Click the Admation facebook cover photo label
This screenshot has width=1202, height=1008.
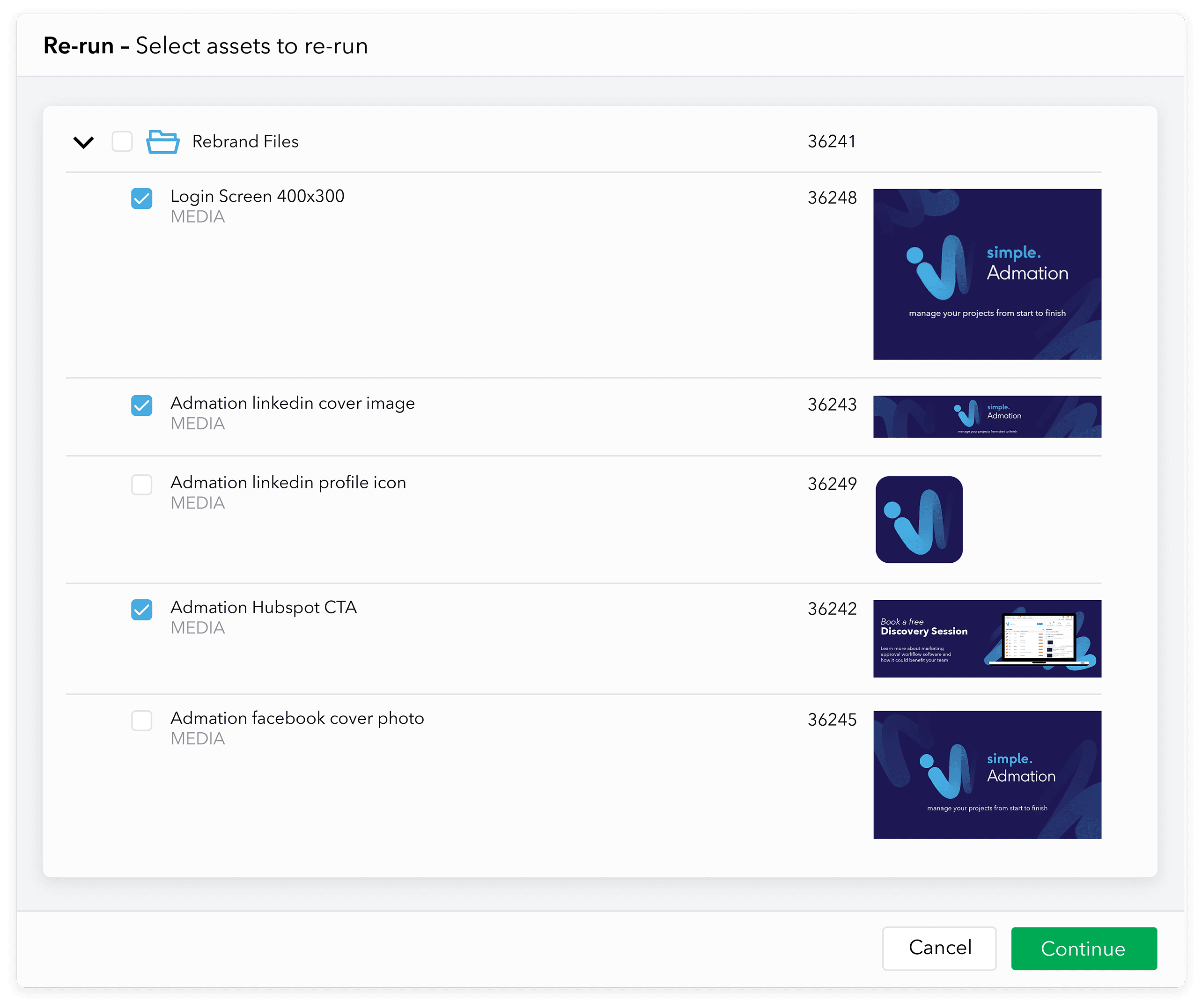pos(297,718)
